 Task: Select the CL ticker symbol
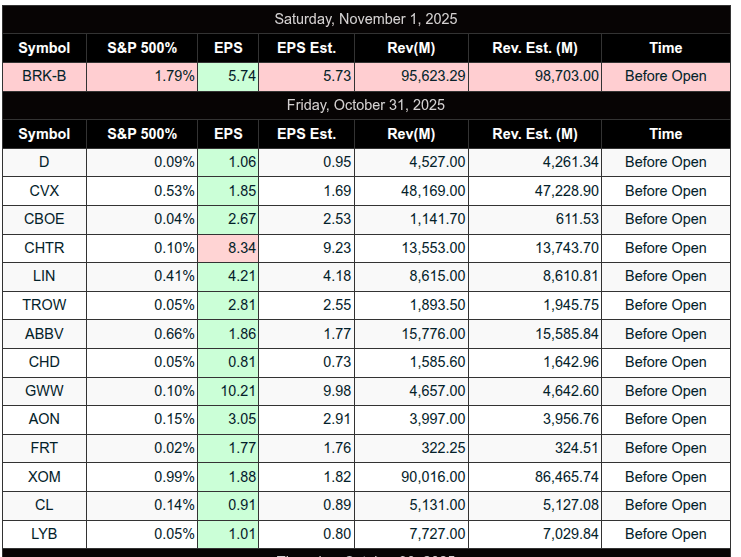44,505
